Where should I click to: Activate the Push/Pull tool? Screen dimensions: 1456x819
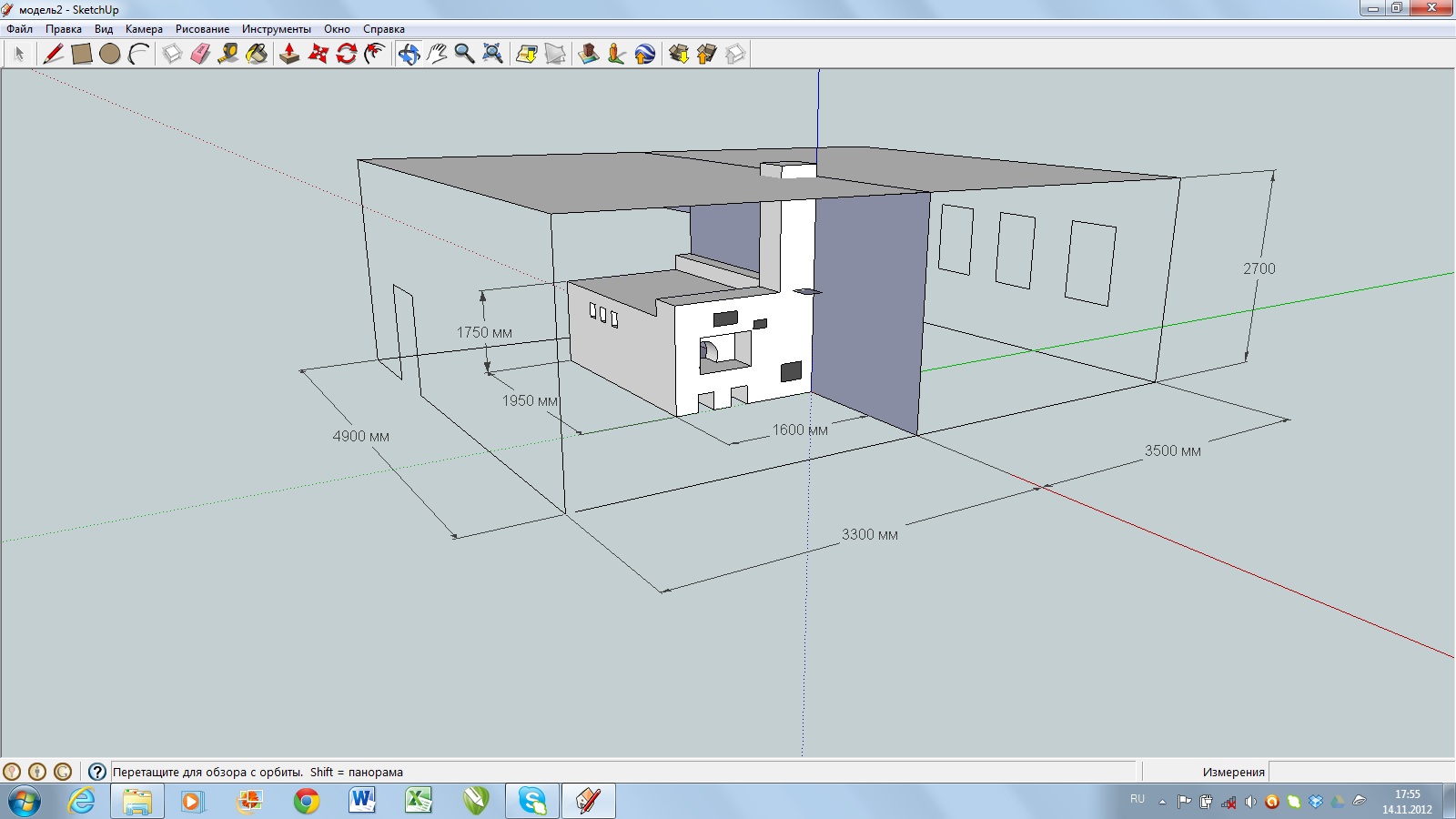coord(289,54)
